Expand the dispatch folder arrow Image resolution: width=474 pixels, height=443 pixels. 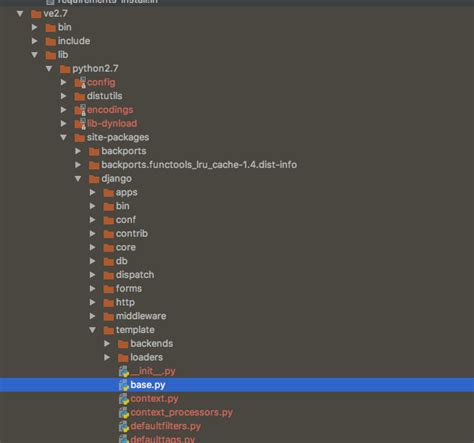pyautogui.click(x=93, y=275)
